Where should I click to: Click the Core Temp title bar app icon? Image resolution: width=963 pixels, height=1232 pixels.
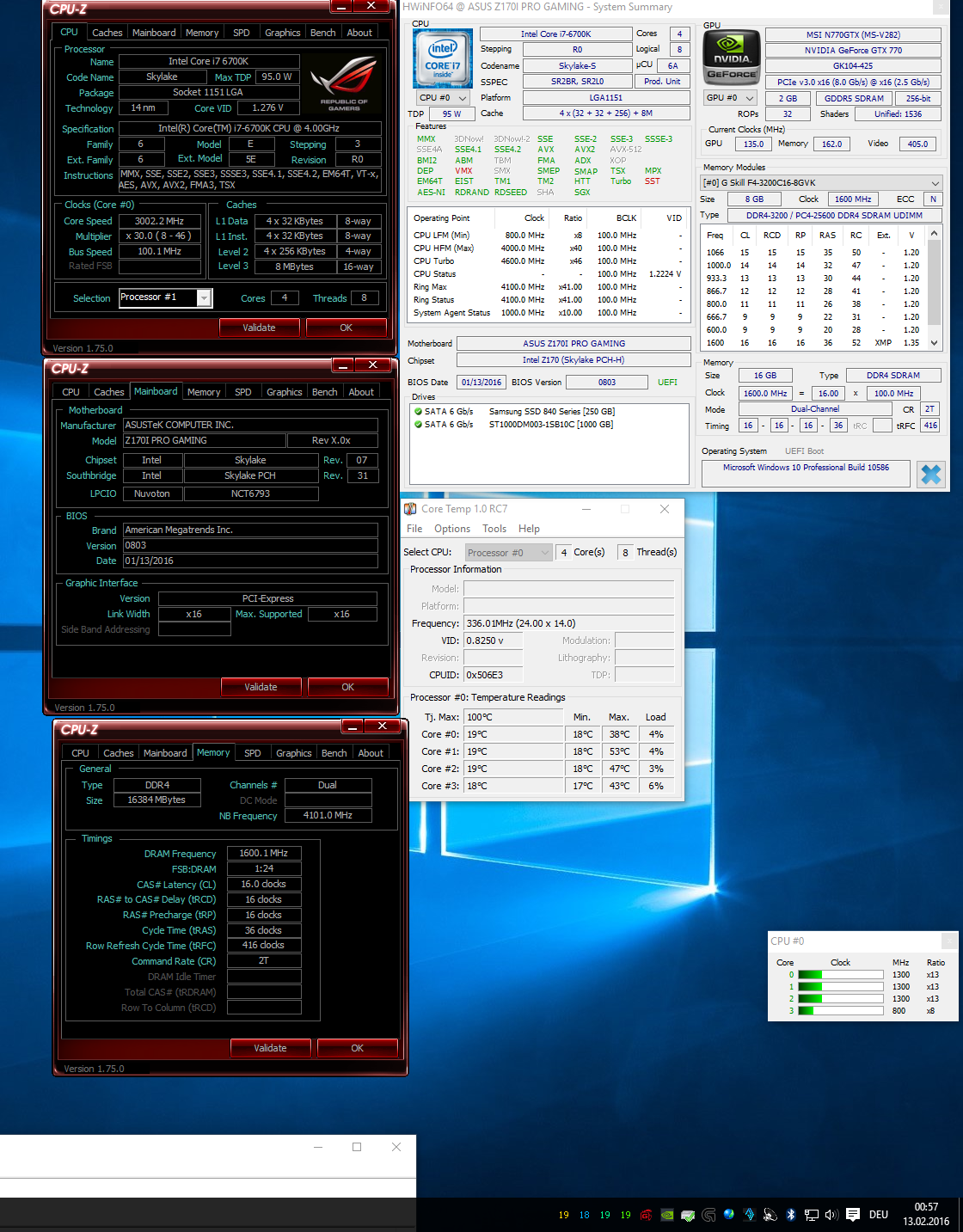[x=411, y=509]
